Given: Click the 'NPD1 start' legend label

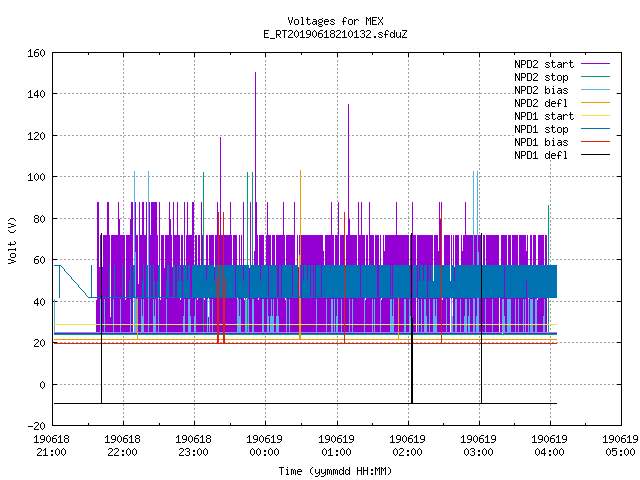Looking at the screenshot, I should tap(544, 116).
